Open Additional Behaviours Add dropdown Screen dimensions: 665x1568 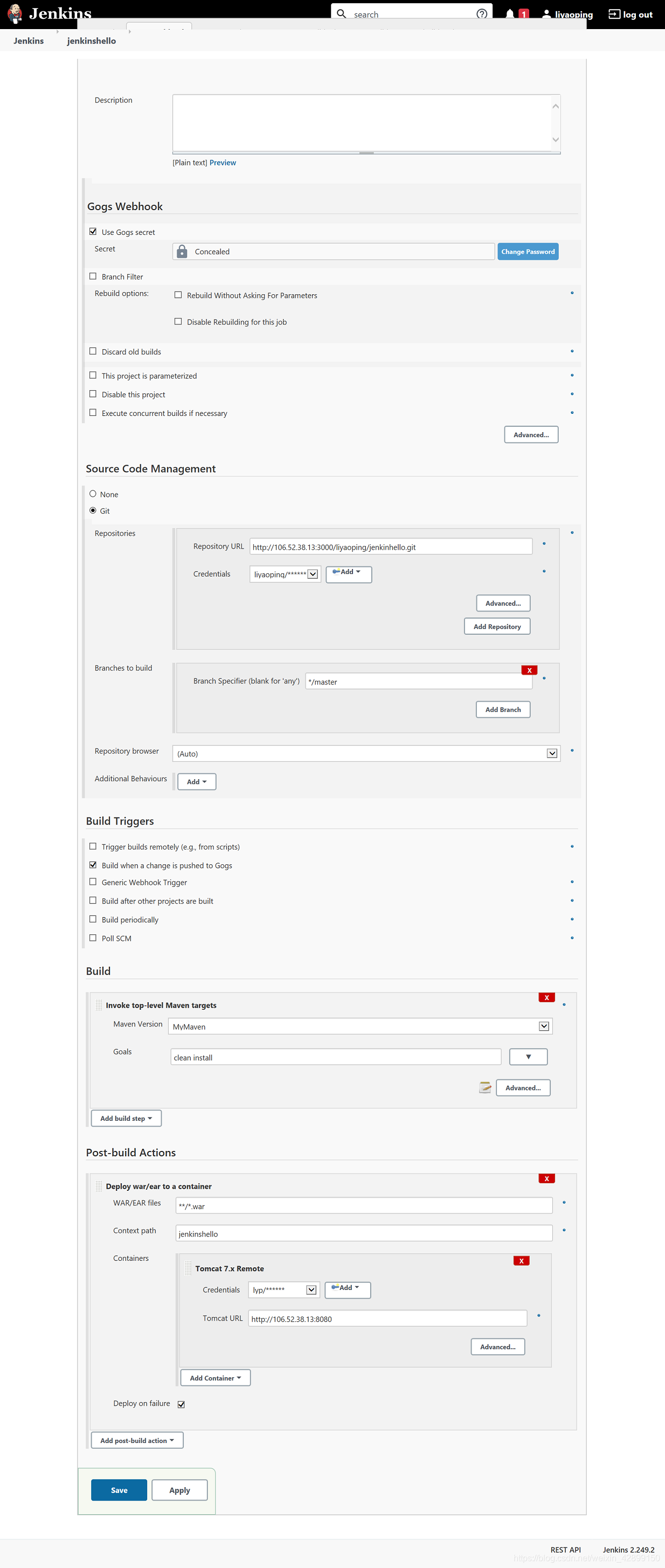click(197, 781)
